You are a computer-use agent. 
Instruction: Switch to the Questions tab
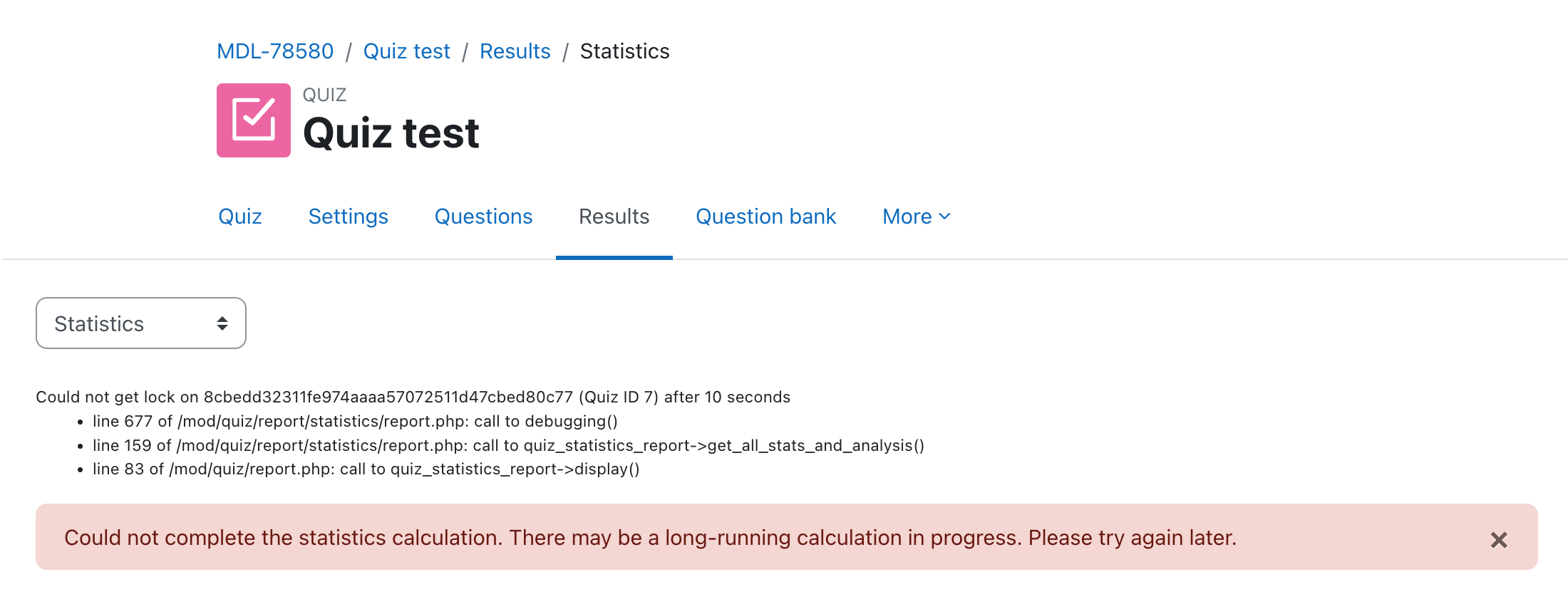click(x=484, y=217)
